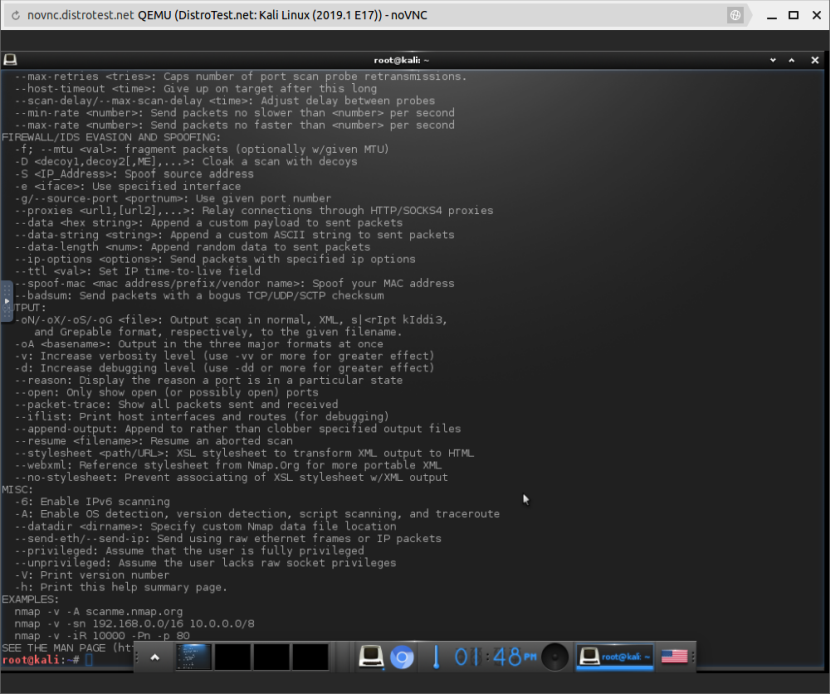Switch to fourth virtual desktop in pager
Image resolution: width=830 pixels, height=694 pixels.
[x=310, y=657]
